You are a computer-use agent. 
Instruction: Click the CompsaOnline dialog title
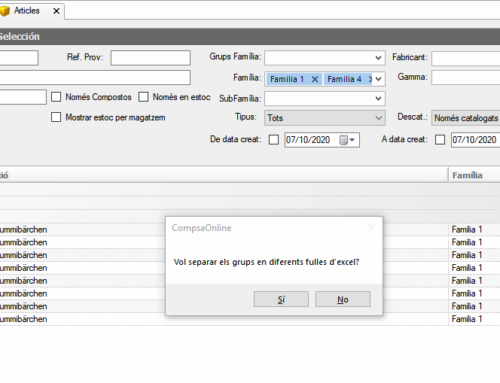coord(201,228)
